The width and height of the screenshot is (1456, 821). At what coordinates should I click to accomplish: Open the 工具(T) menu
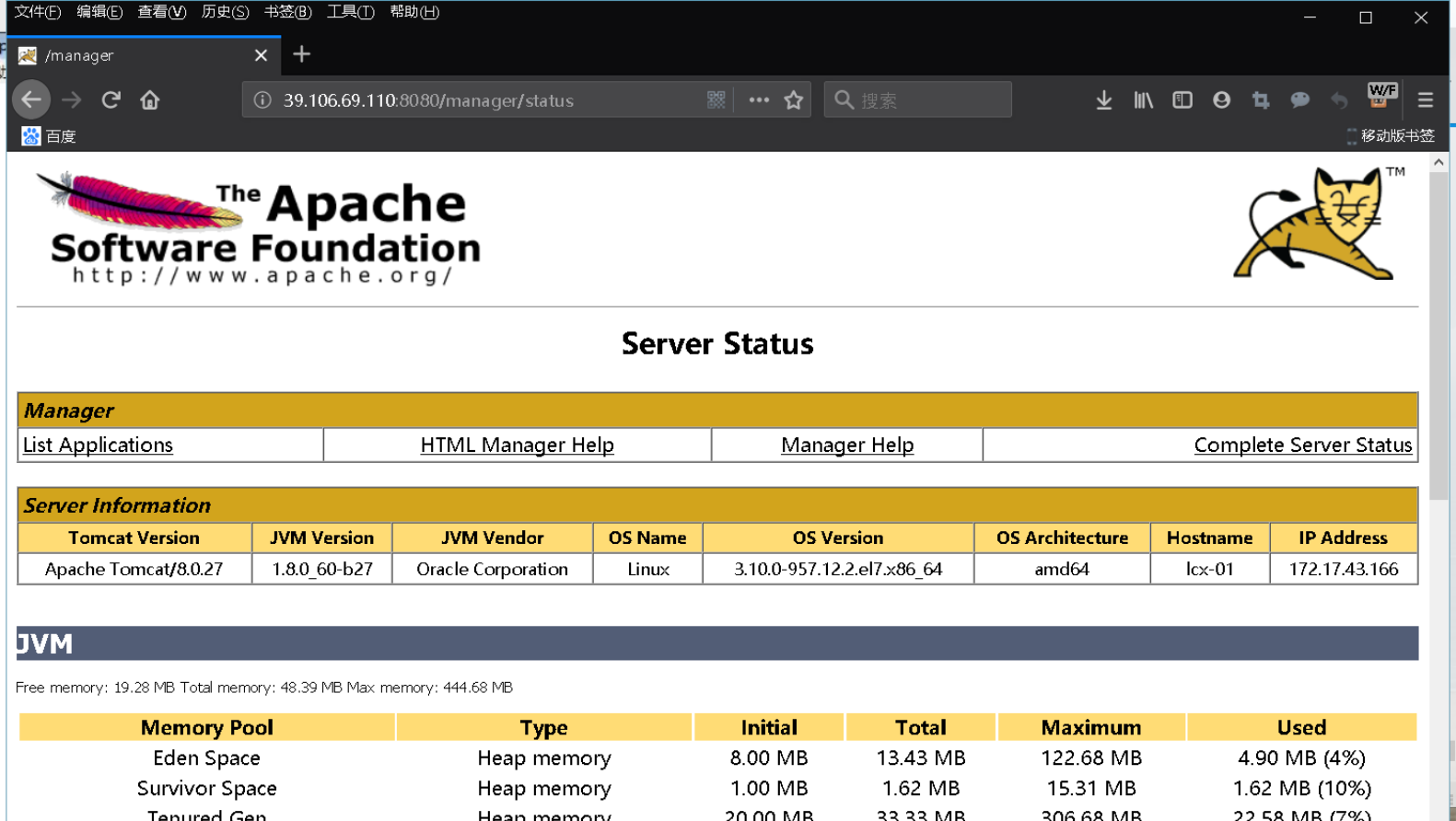(350, 12)
